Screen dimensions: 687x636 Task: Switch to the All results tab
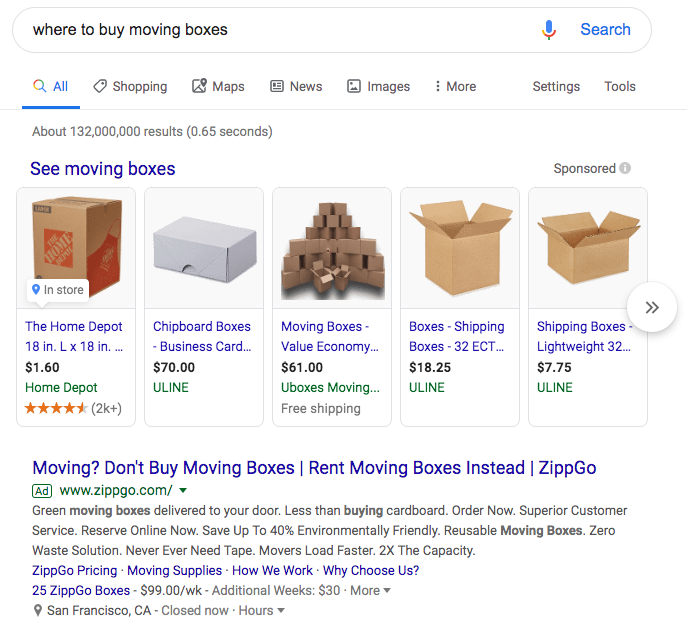coord(51,87)
